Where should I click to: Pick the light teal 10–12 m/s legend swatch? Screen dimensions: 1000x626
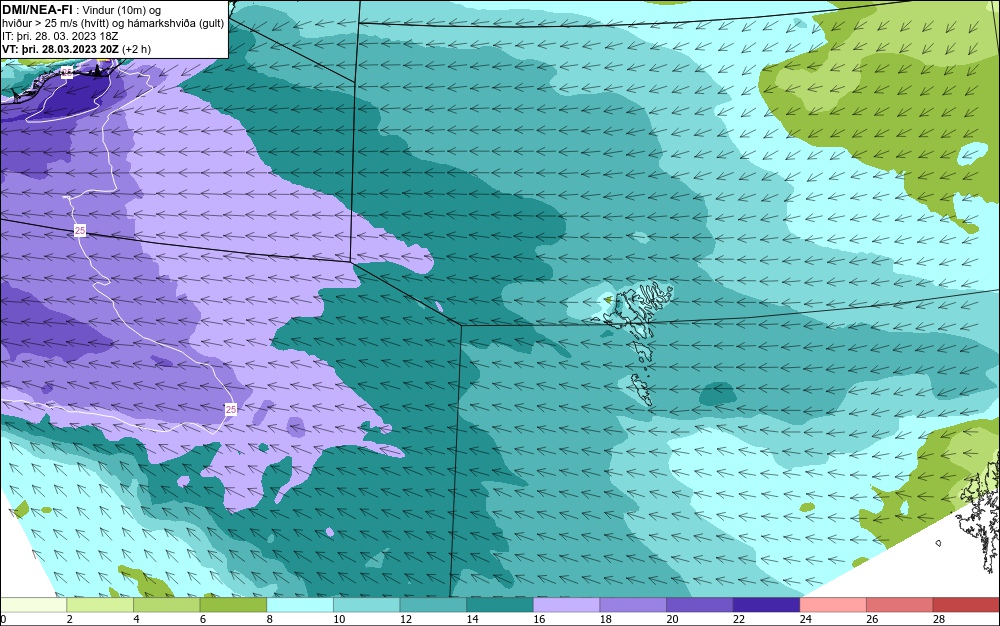(x=367, y=605)
